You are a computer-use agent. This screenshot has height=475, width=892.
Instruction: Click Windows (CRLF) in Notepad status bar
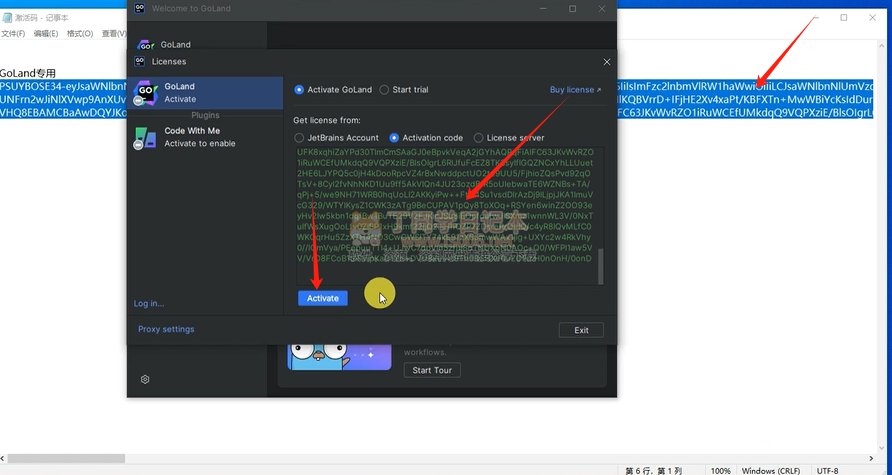(x=771, y=470)
